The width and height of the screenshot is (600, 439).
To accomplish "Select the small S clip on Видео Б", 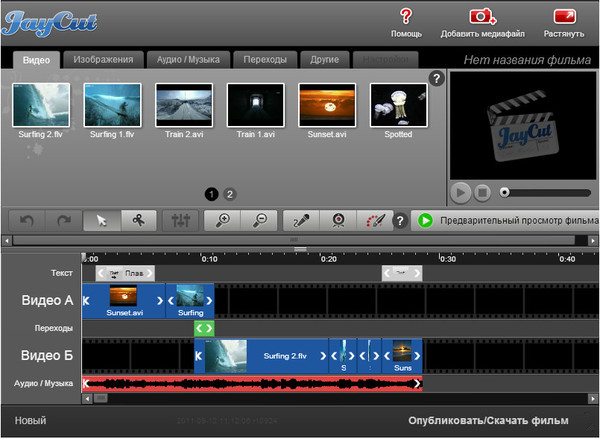I will pyautogui.click(x=343, y=356).
